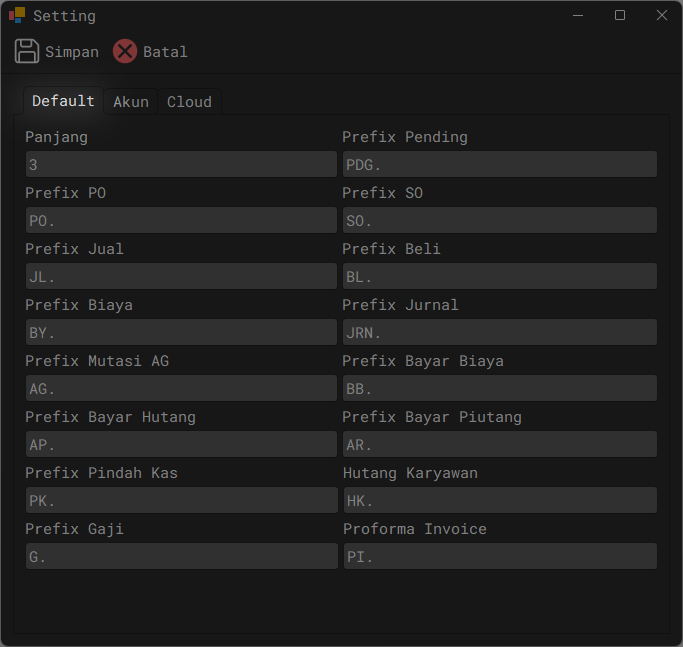Open the Cloud tab
Screen dimensions: 683x647
189,101
